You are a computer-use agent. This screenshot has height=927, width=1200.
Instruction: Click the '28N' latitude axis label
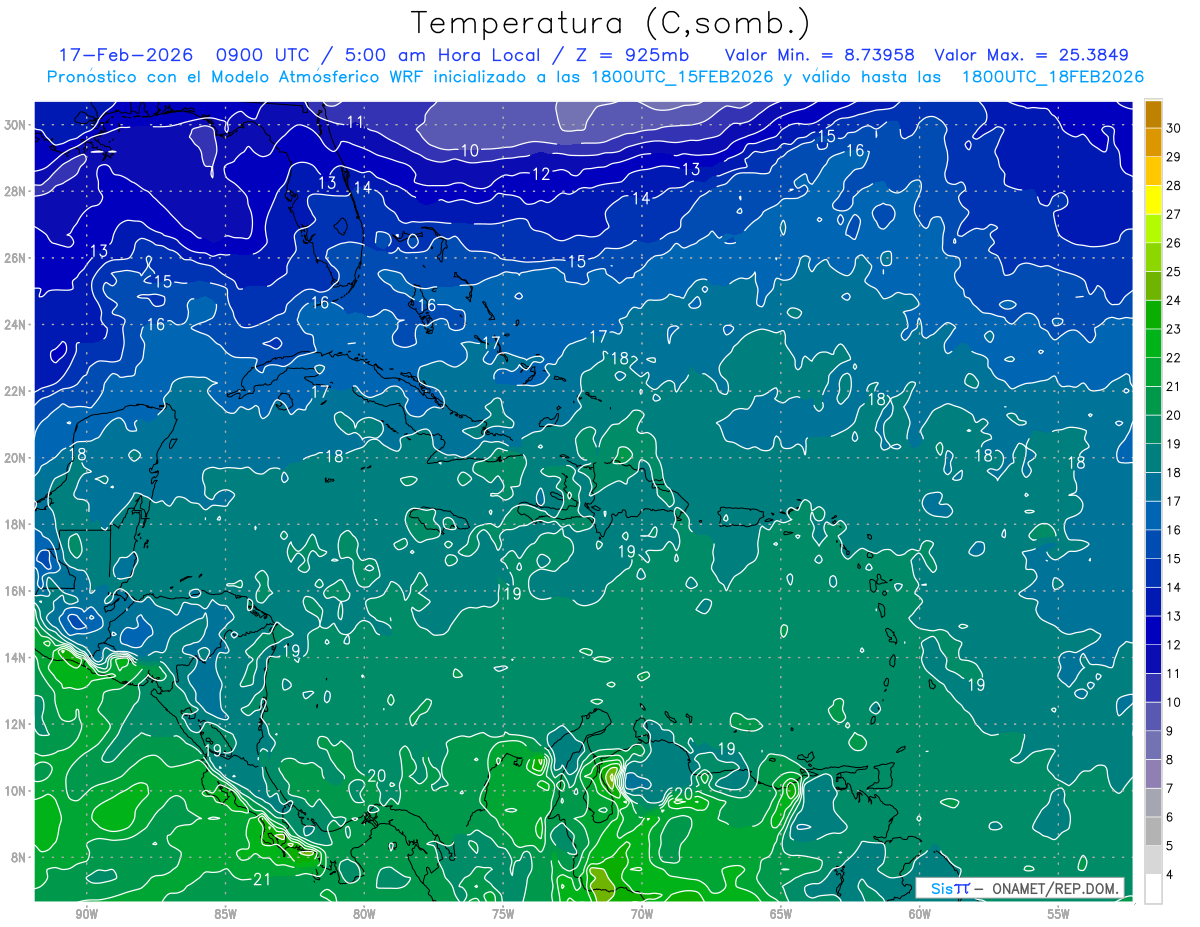(16, 191)
